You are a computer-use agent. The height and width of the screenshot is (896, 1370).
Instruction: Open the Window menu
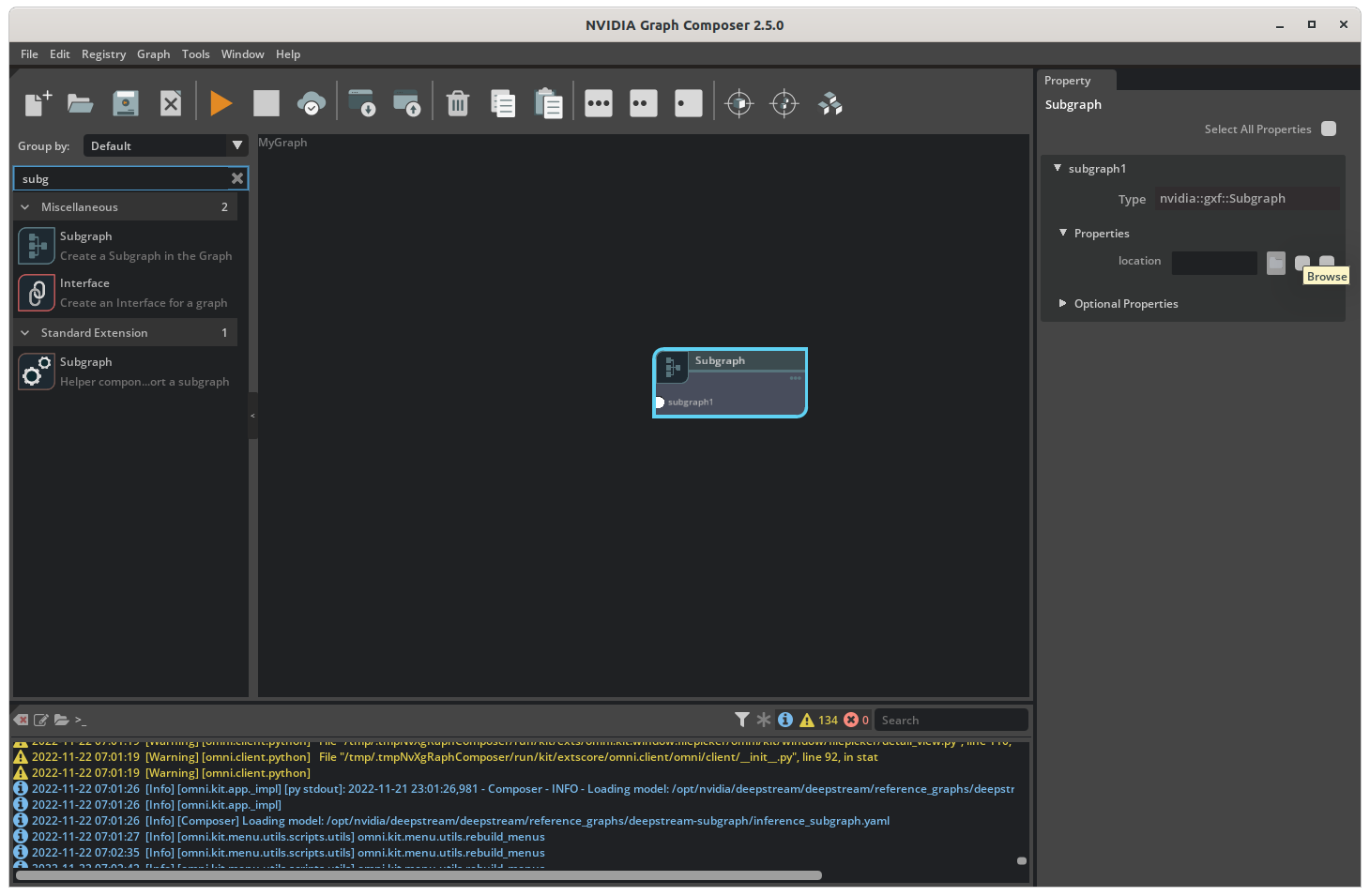(x=243, y=54)
